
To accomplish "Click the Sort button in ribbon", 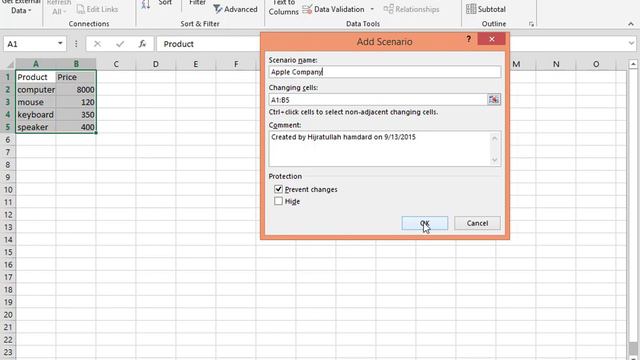I will click(165, 3).
